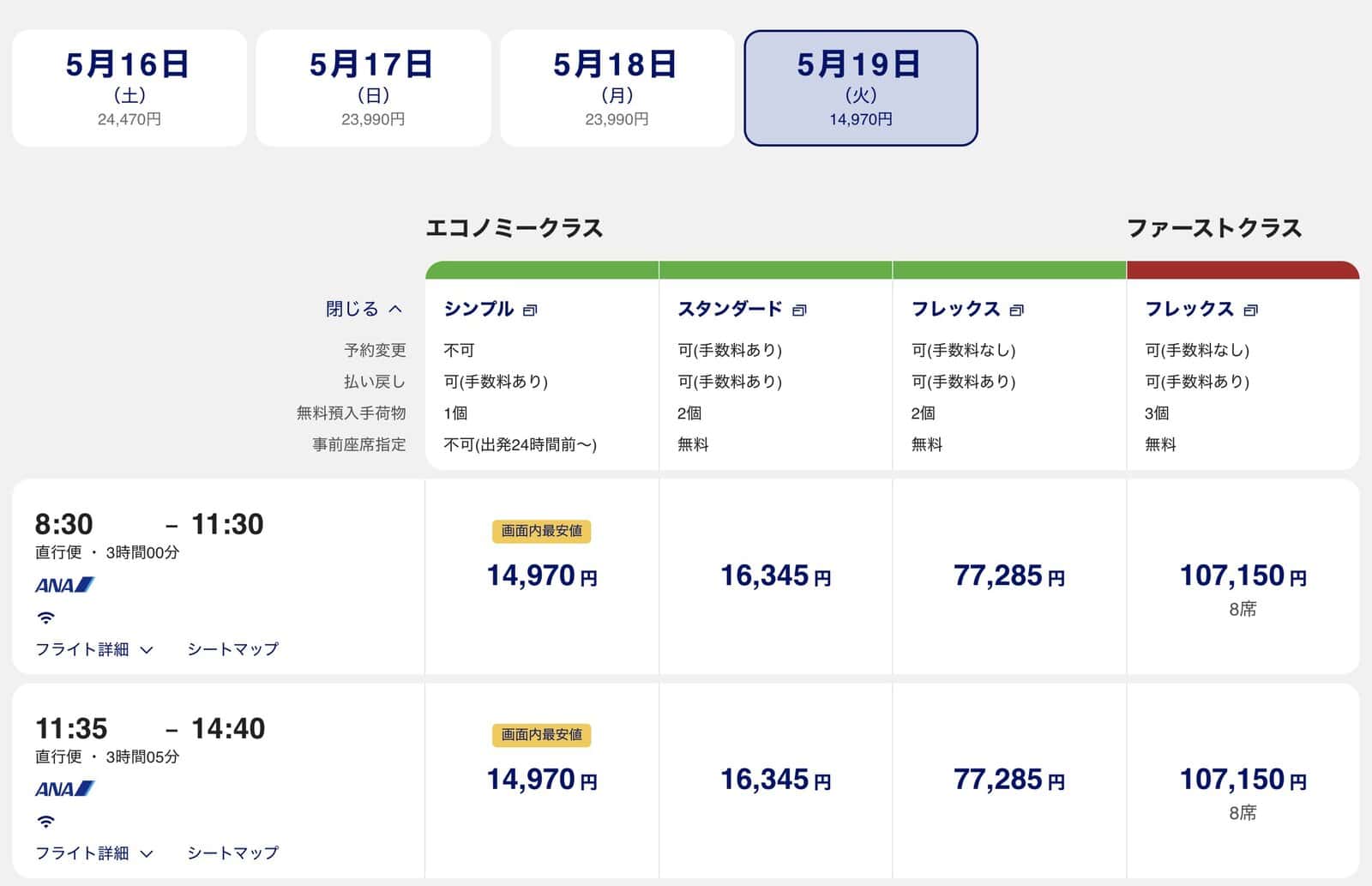Screen dimensions: 1372x886
Task: Click the 8:30 departure time
Action: click(63, 524)
